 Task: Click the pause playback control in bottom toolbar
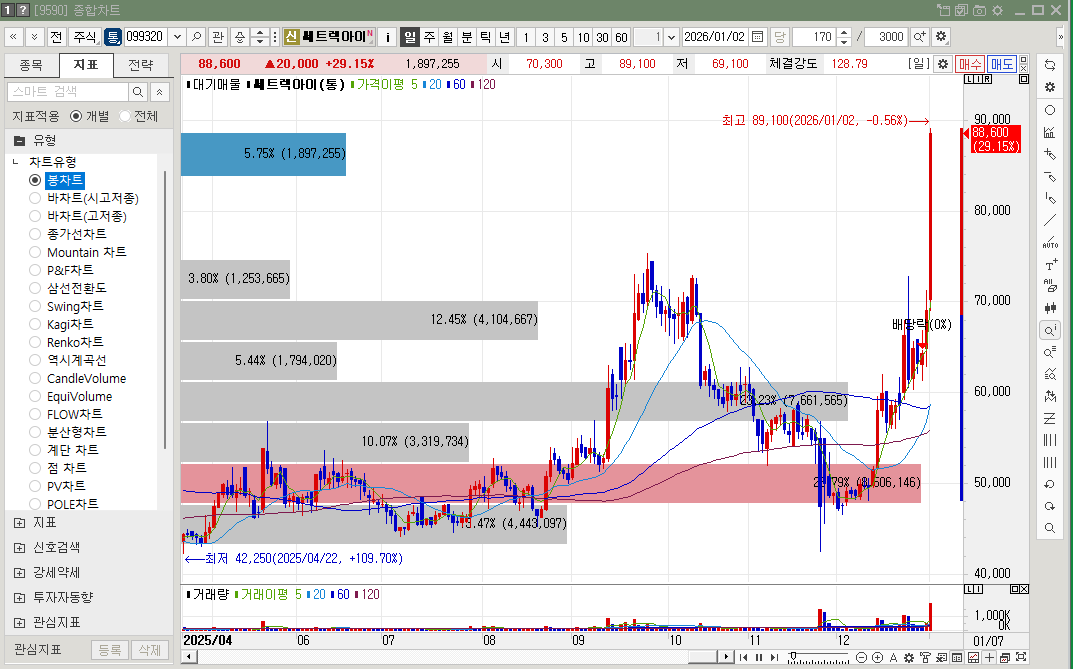pos(759,657)
